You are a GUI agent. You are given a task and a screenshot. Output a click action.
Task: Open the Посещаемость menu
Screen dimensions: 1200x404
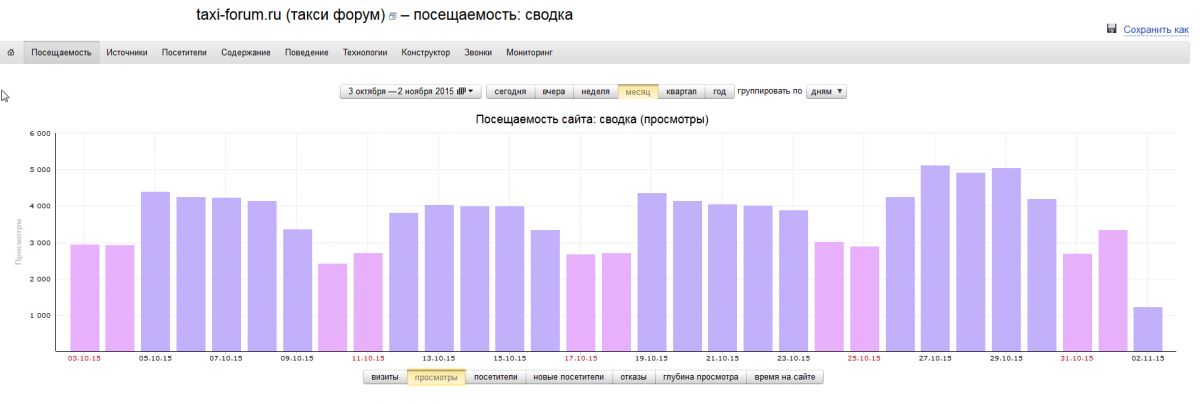click(x=62, y=52)
